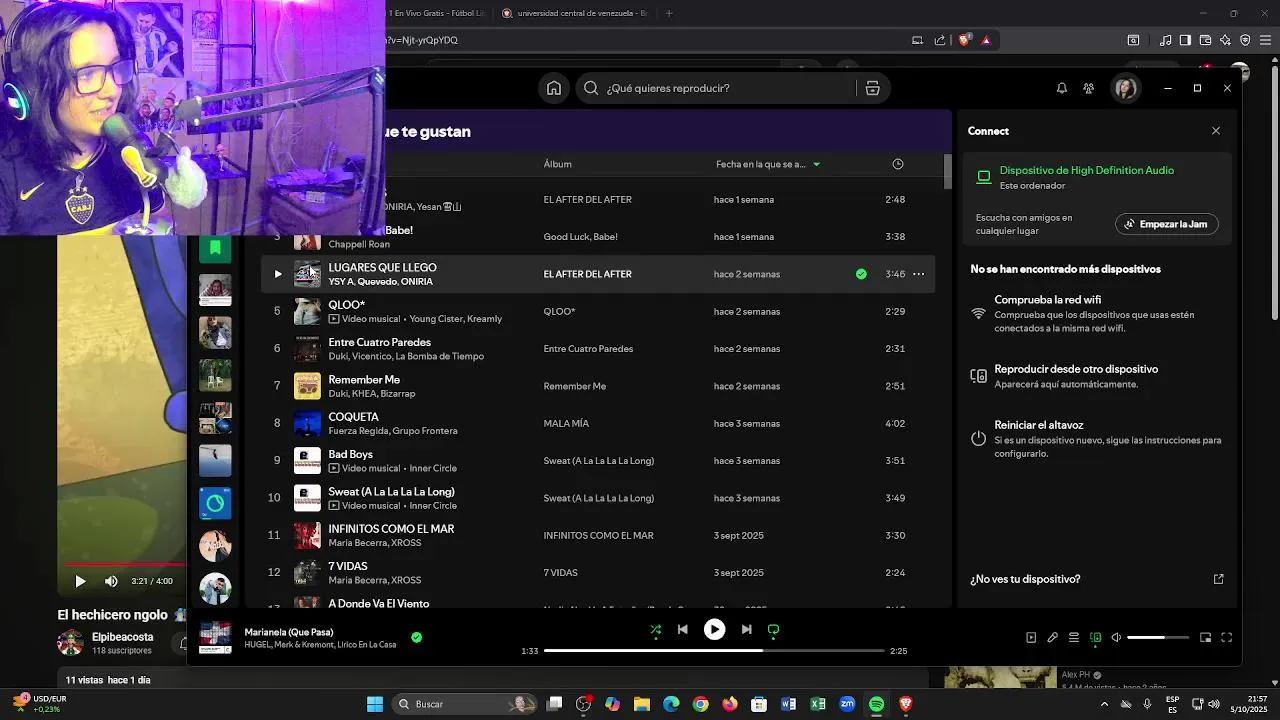Open Brave VPN shield icon
Viewport: 1280px width, 720px height.
point(1245,40)
